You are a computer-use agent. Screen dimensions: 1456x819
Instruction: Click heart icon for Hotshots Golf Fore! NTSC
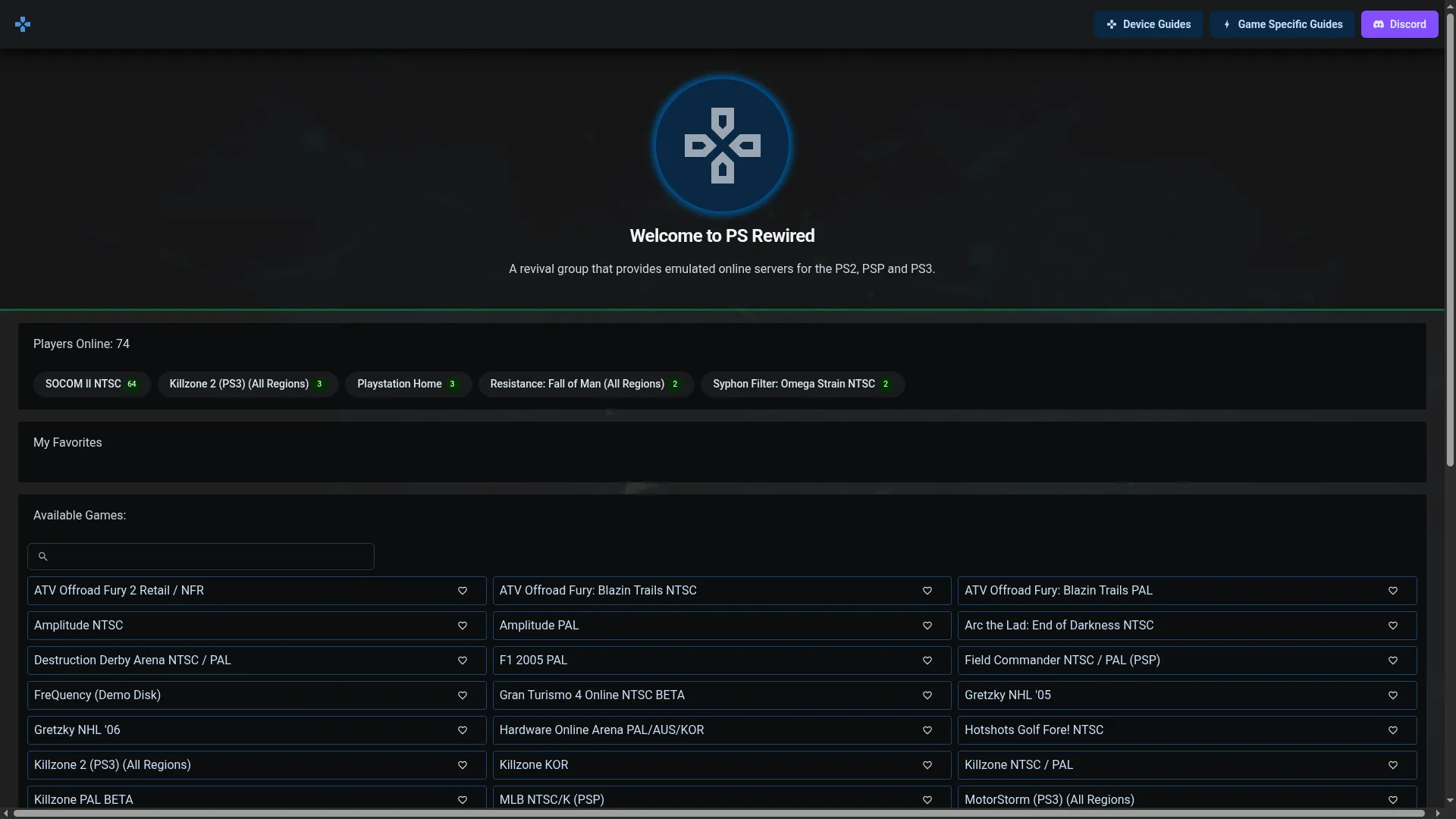(1393, 730)
